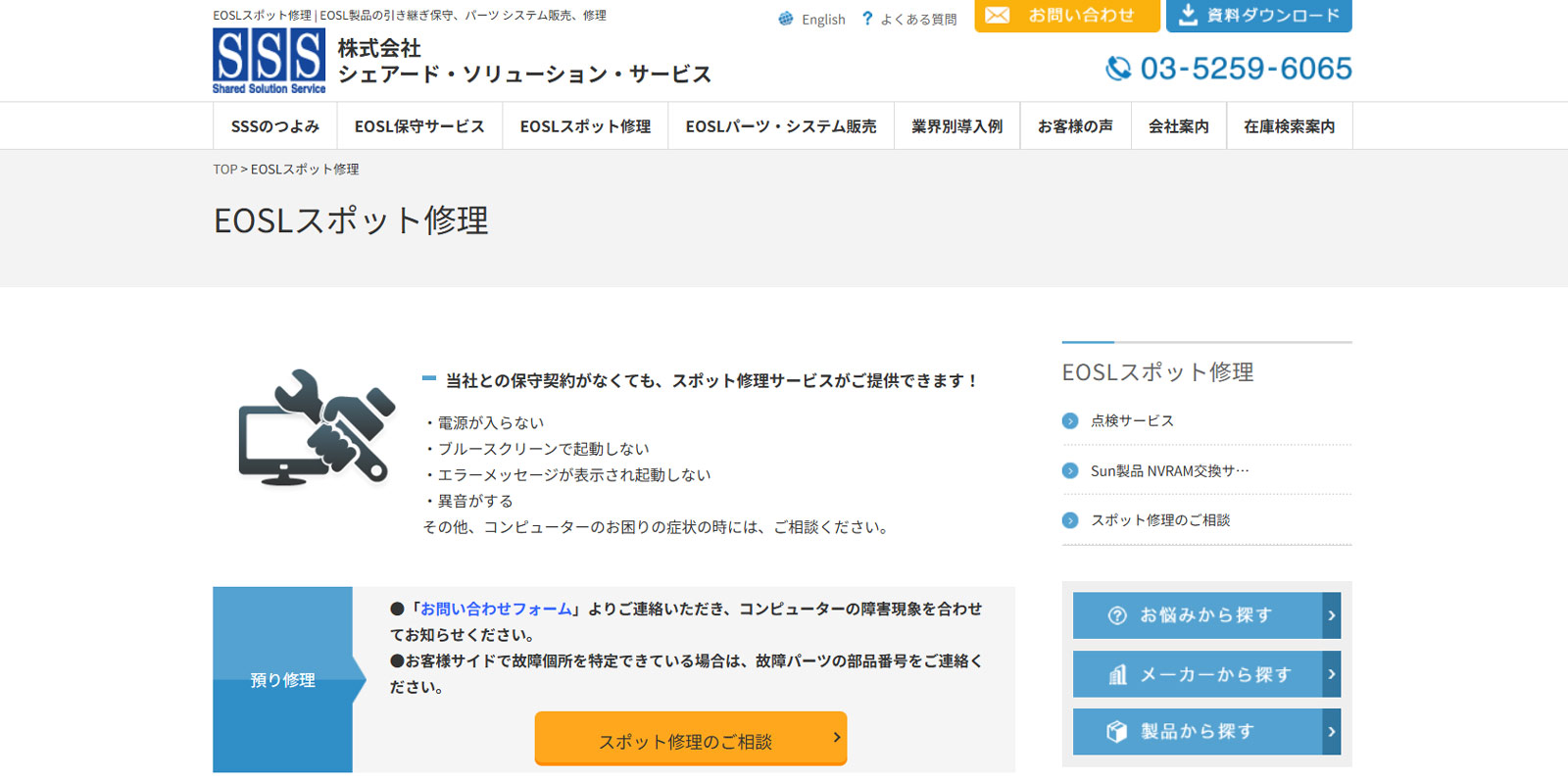The image size is (1568, 781).
Task: Click the monitor and wrench repair illustration
Action: 317,427
